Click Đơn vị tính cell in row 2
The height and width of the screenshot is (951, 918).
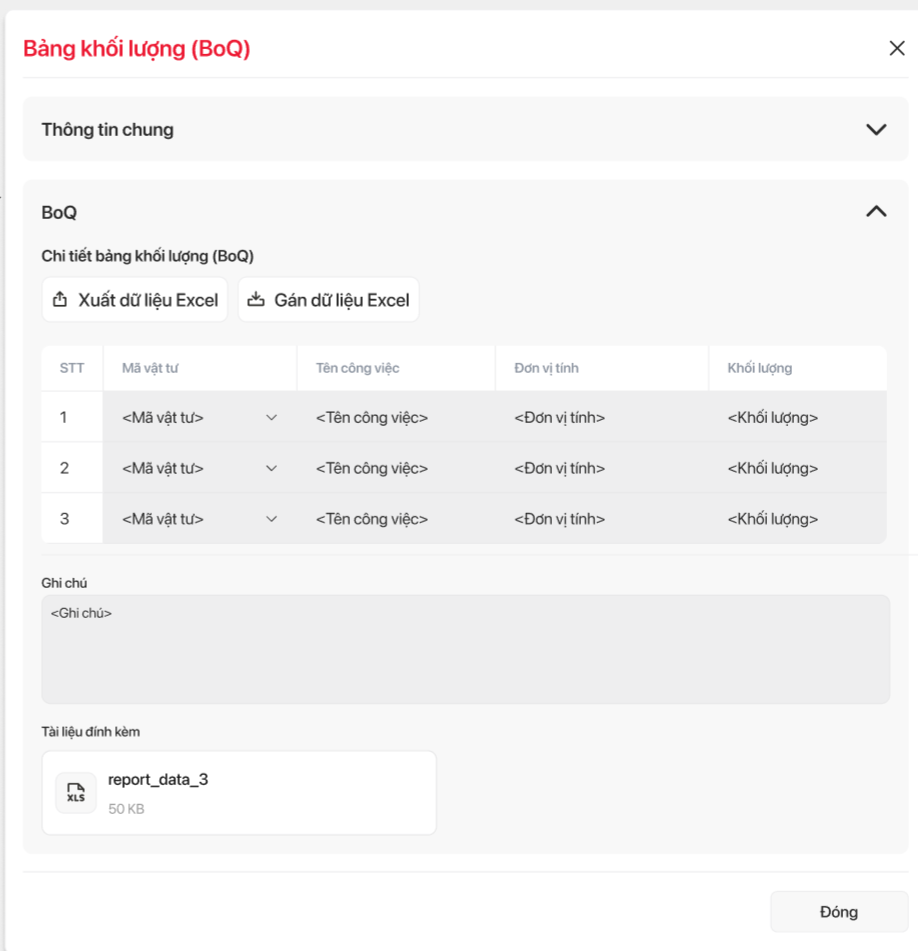(560, 468)
